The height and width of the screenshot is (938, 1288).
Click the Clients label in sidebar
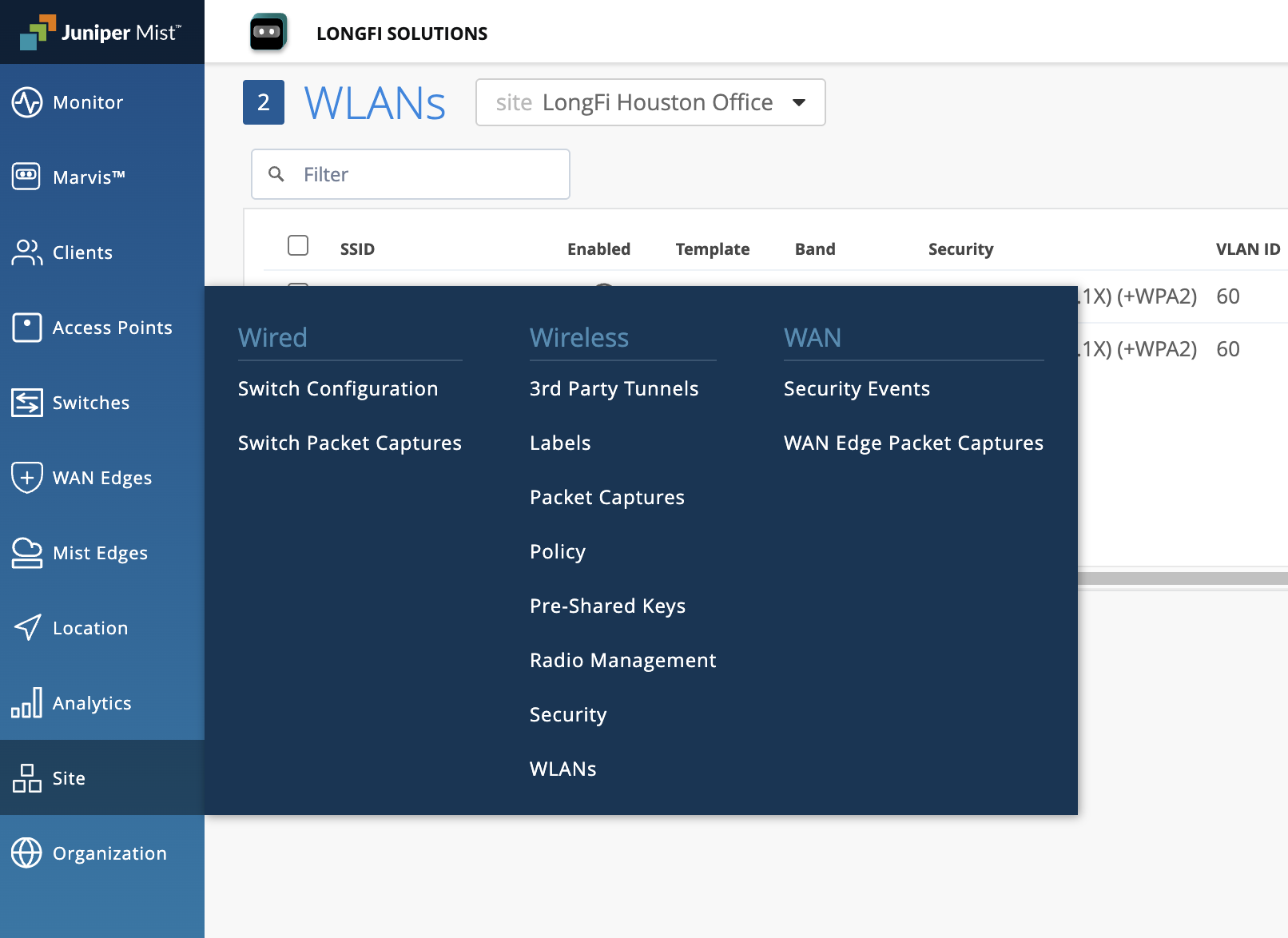82,252
